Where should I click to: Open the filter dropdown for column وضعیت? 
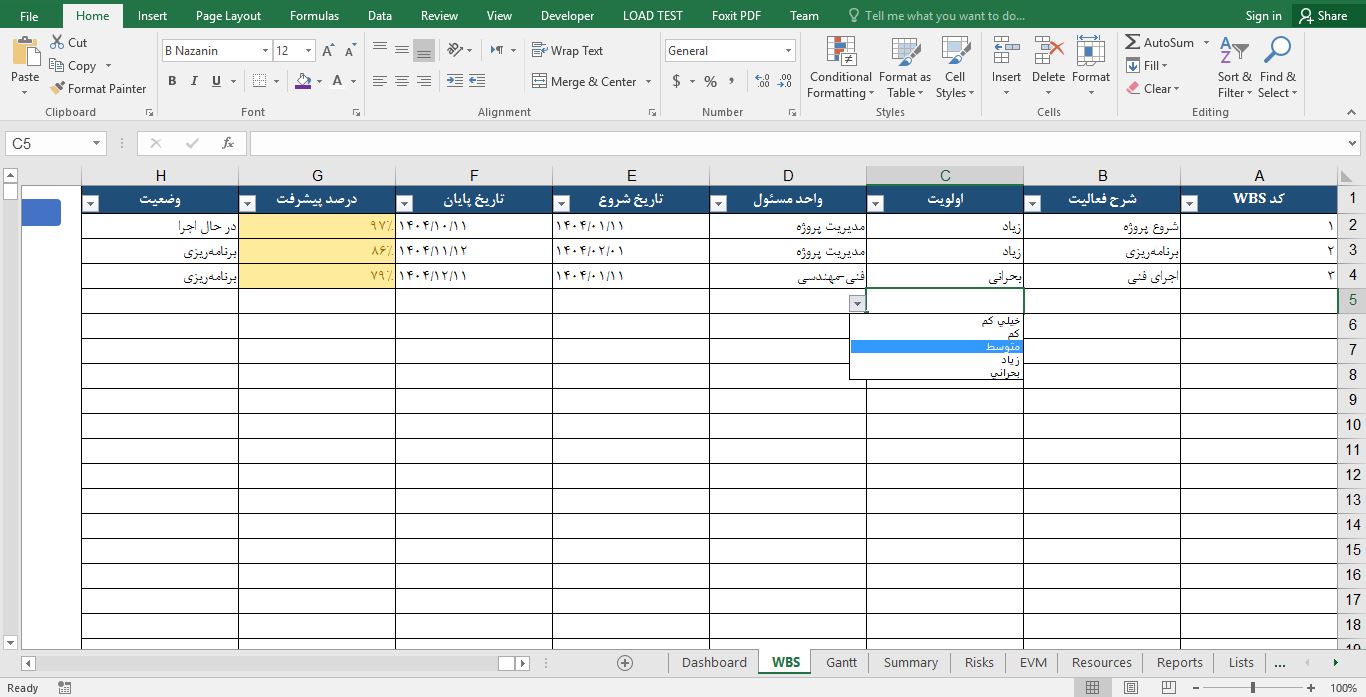click(x=91, y=204)
